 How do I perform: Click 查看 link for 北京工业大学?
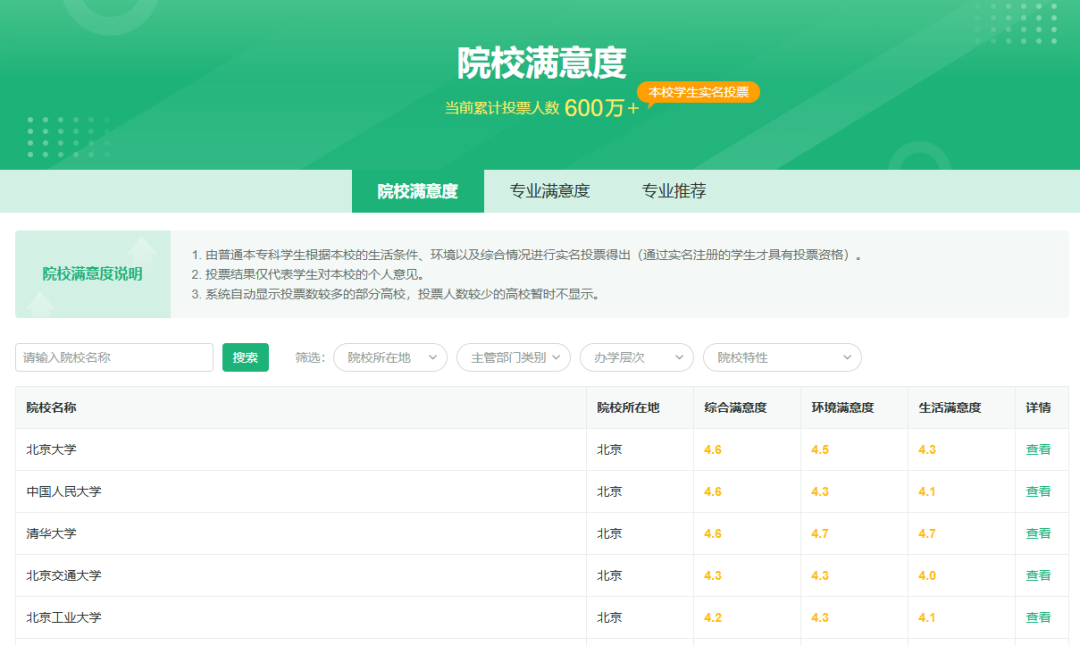pos(1038,618)
